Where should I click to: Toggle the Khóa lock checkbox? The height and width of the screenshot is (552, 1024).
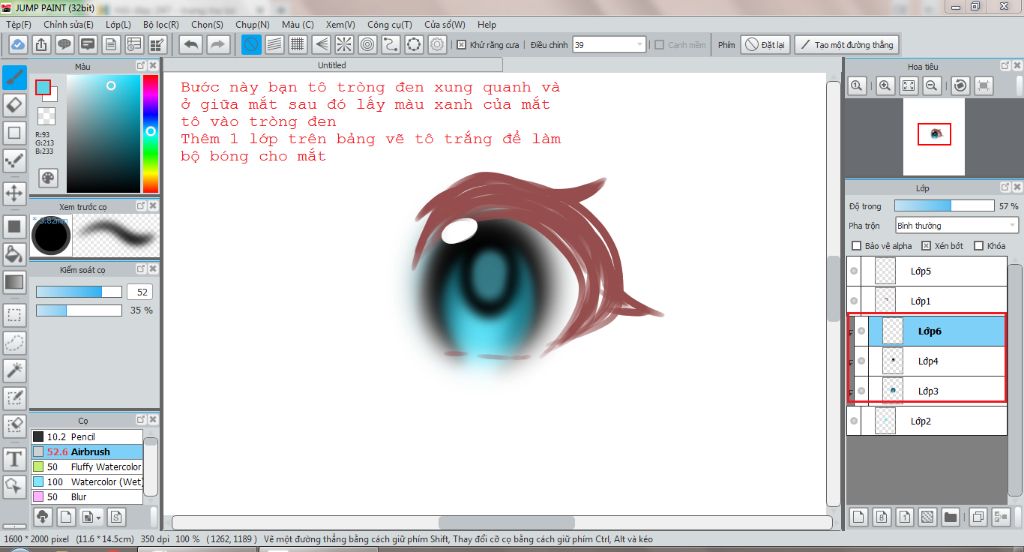click(978, 246)
